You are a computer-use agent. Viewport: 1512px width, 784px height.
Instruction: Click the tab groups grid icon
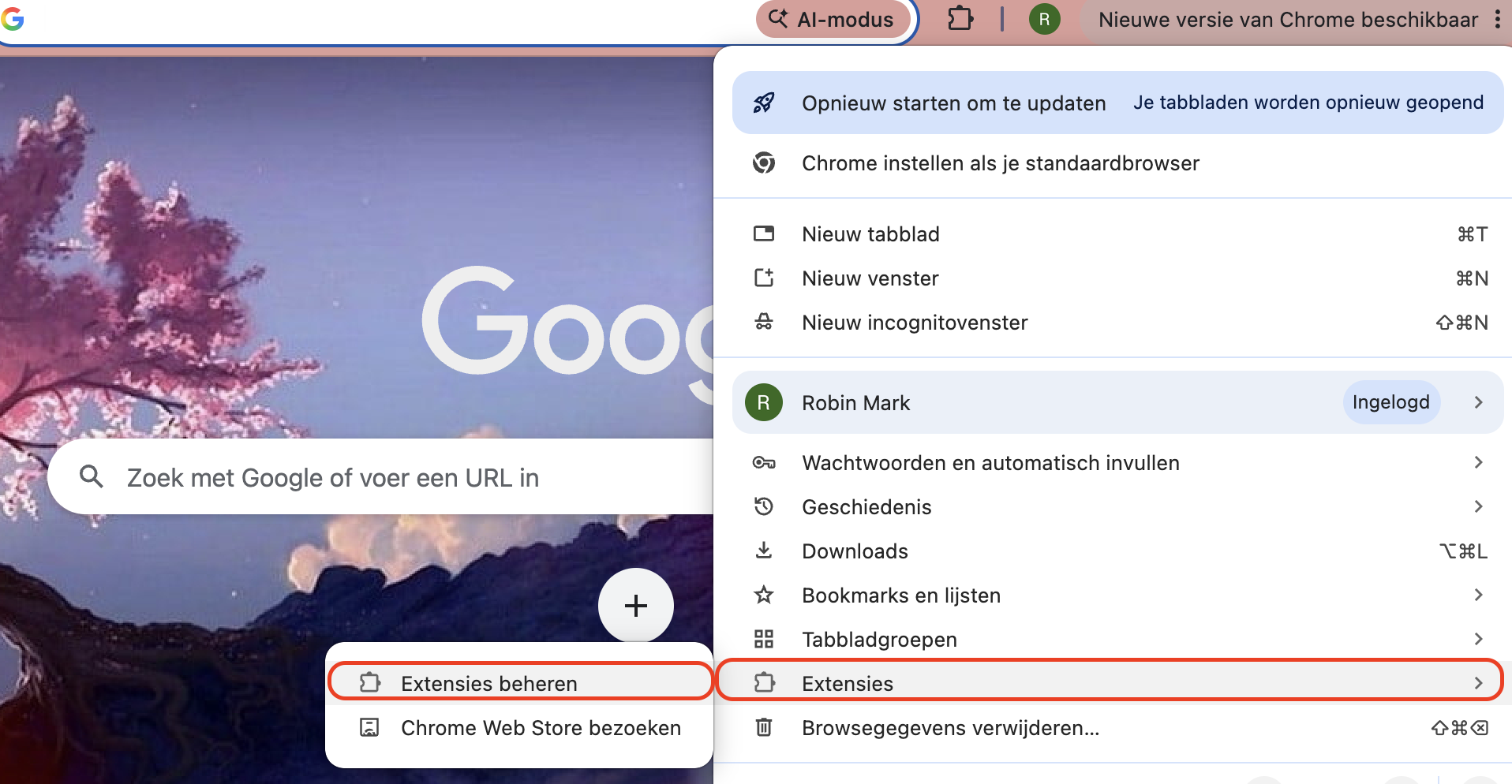(764, 639)
